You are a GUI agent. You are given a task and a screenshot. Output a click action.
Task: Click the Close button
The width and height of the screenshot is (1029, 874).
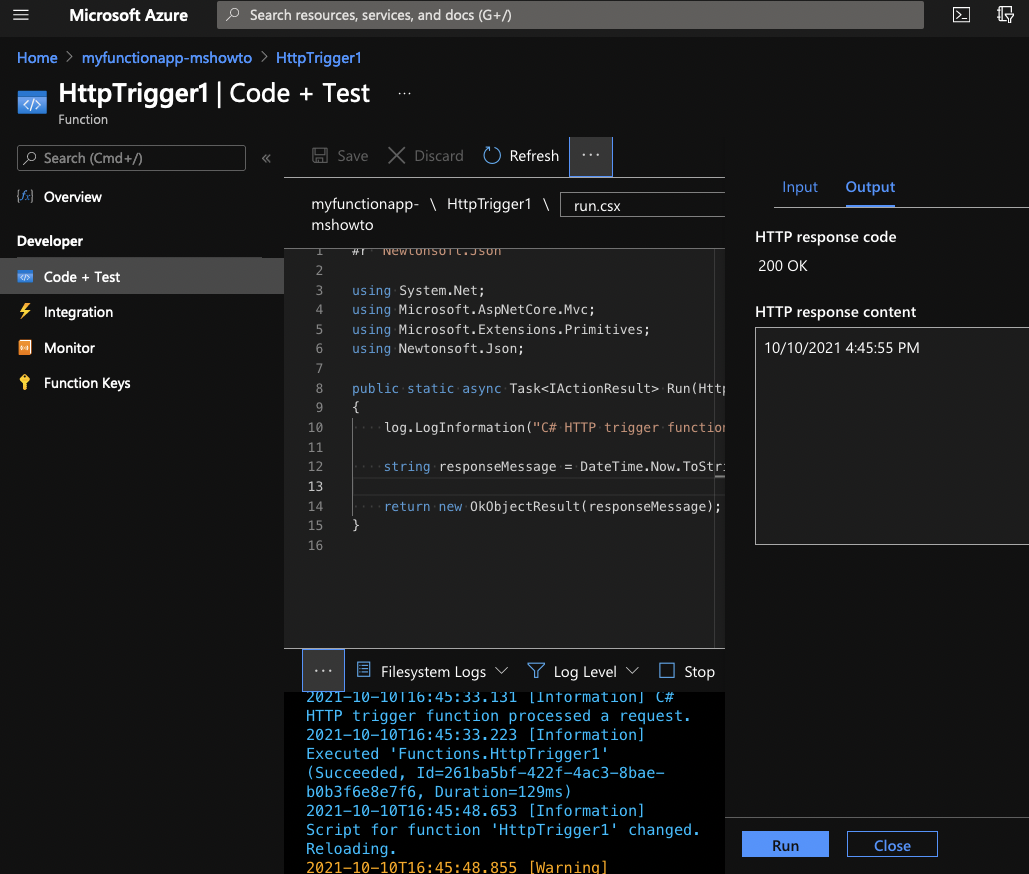(x=892, y=844)
